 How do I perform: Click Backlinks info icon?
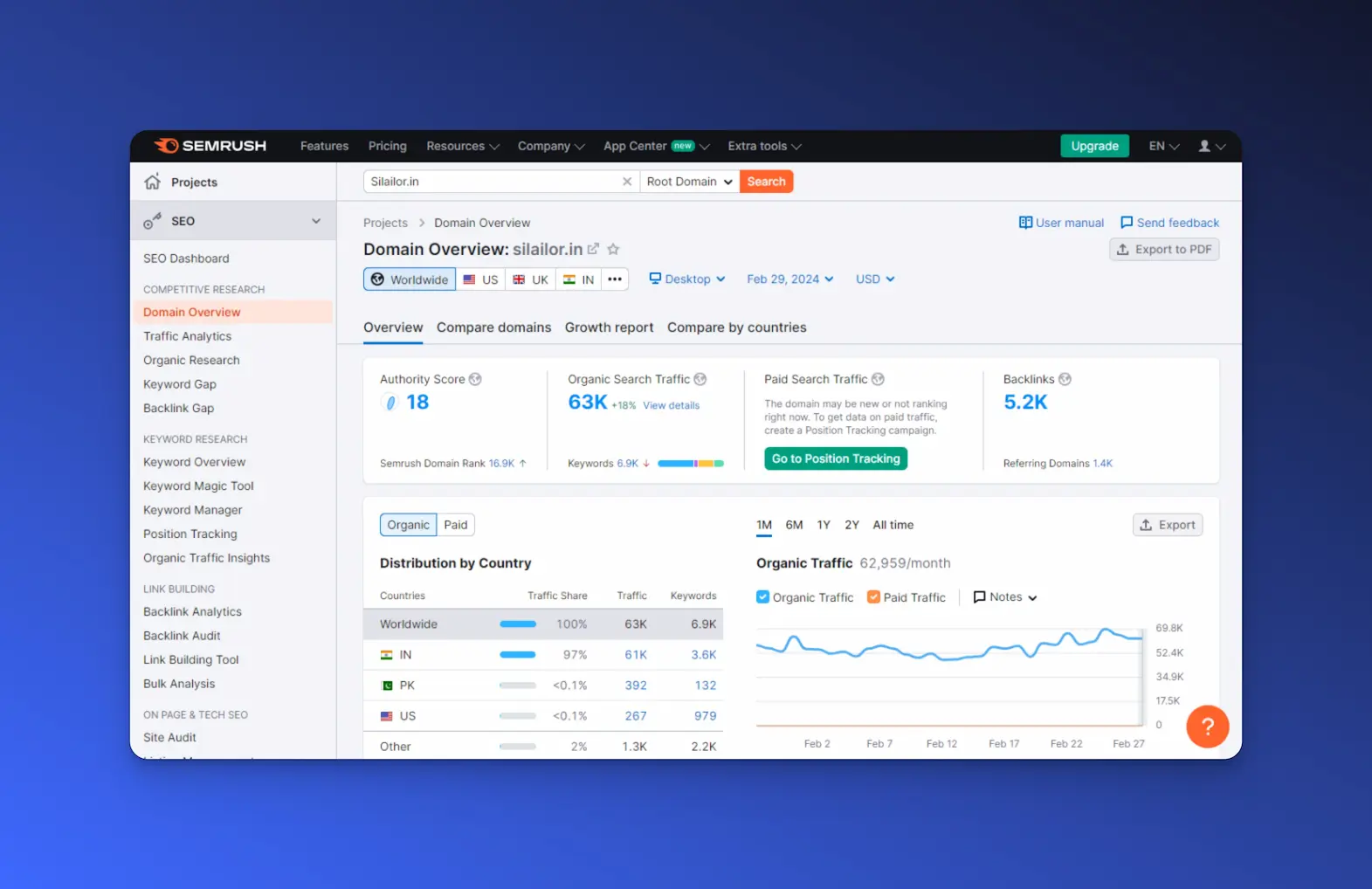click(x=1065, y=379)
